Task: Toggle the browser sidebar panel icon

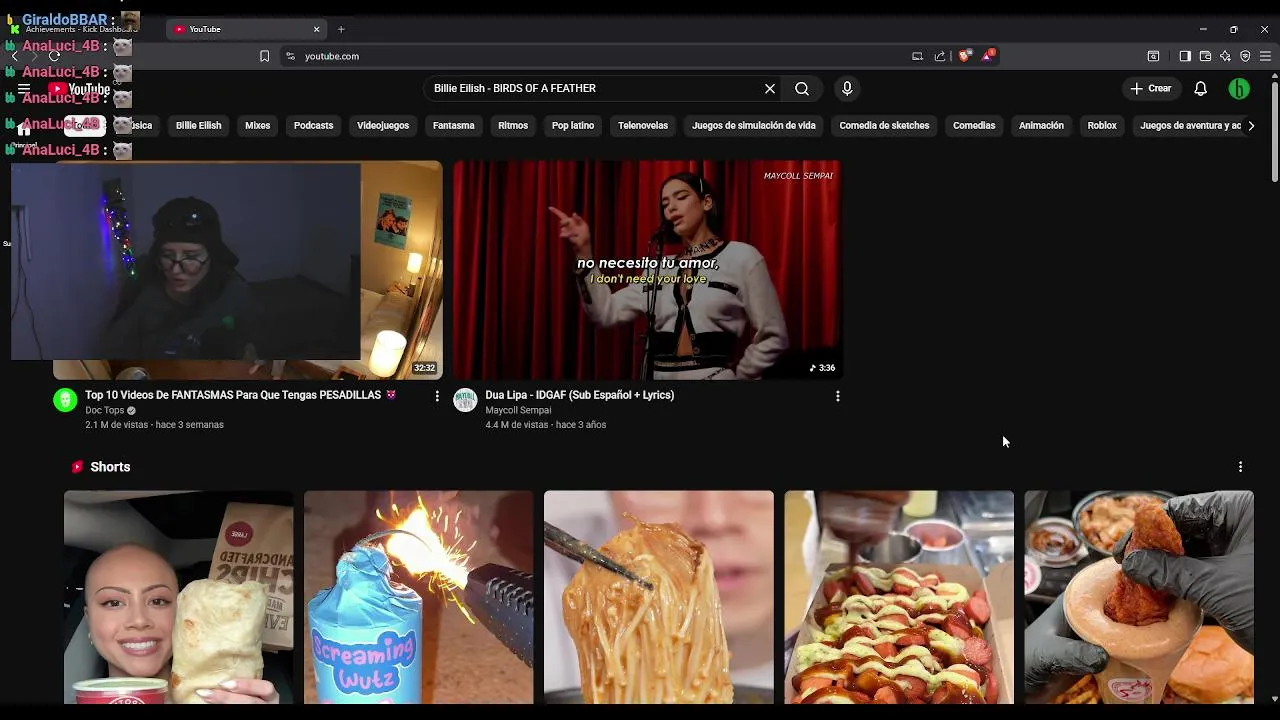Action: coord(1185,56)
